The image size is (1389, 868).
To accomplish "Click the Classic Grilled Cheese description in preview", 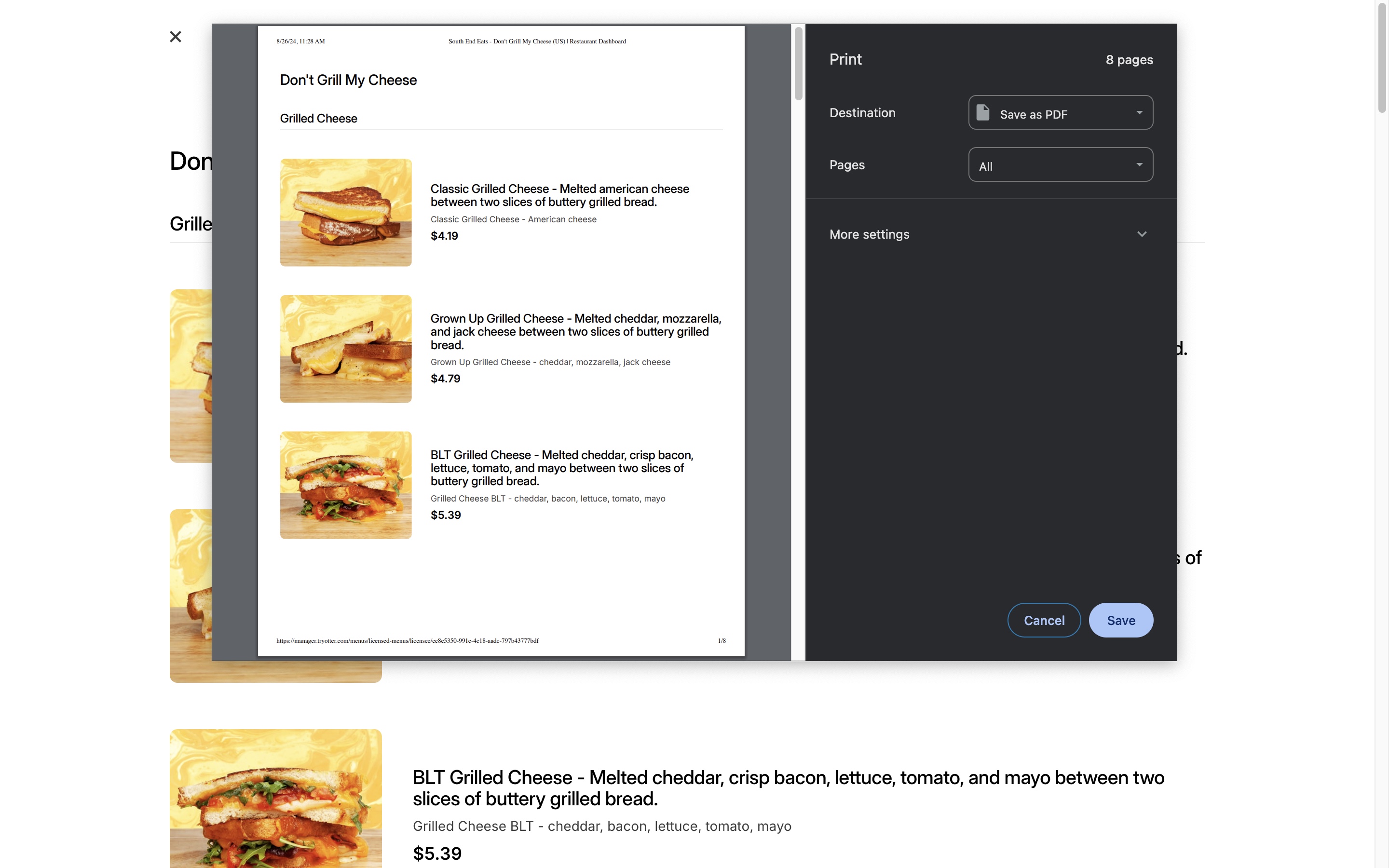I will [559, 195].
